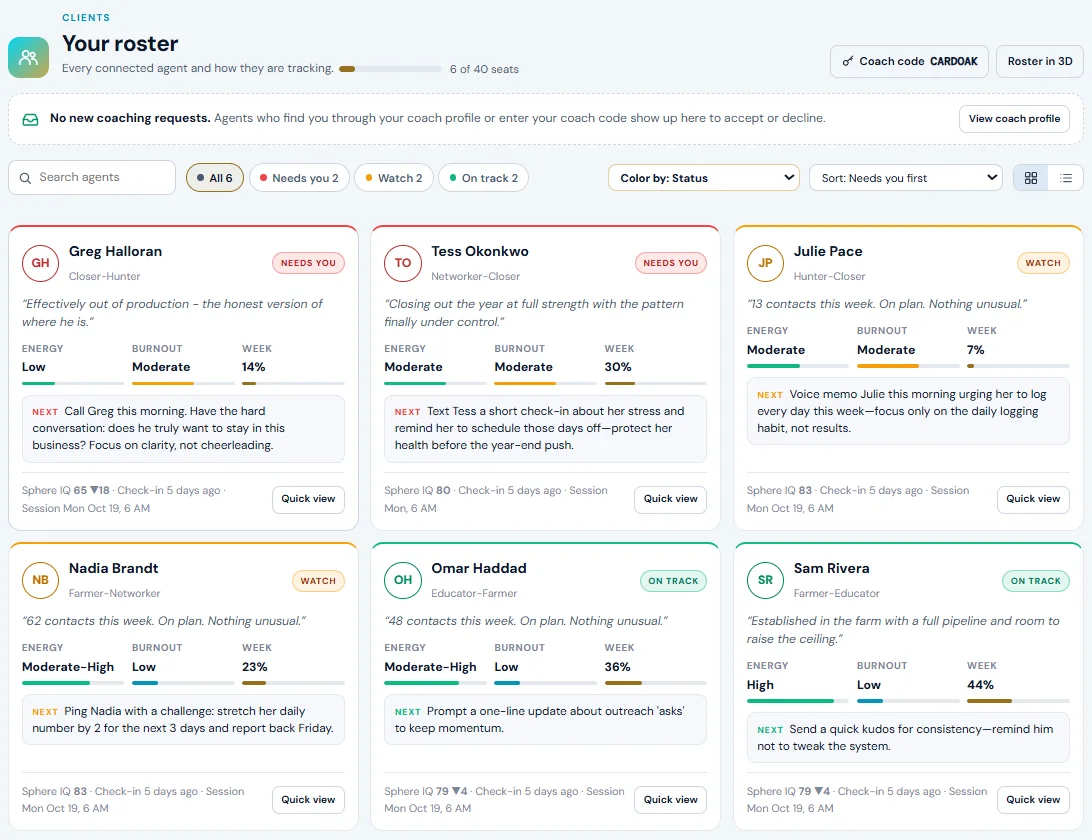The image size is (1092, 840).
Task: Open Quick view for Sam Rivera
Action: pyautogui.click(x=1033, y=800)
